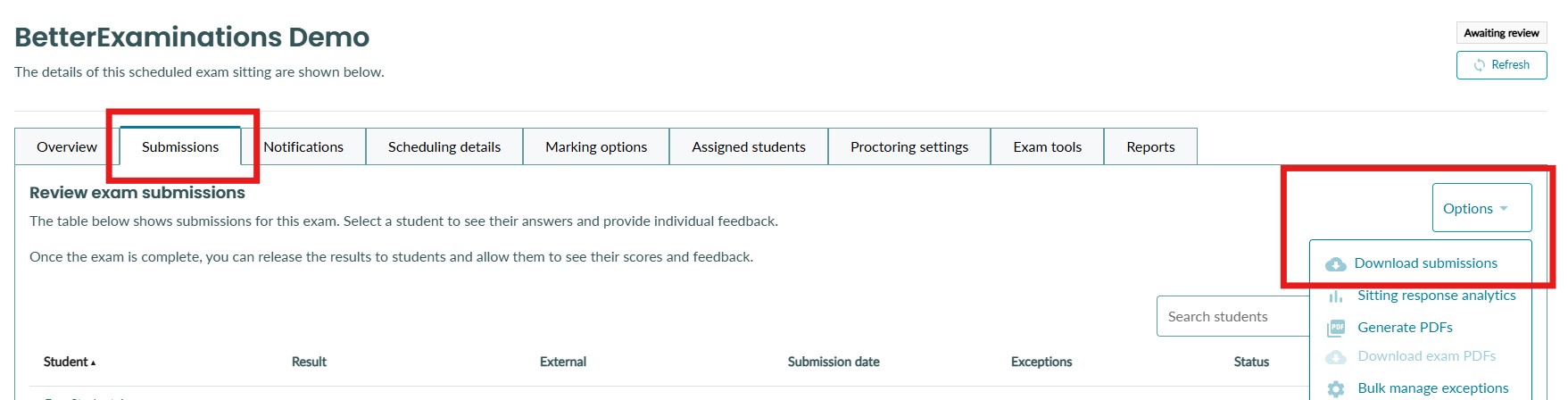Switch to the Notifications tab
1568x400 pixels.
pos(303,146)
